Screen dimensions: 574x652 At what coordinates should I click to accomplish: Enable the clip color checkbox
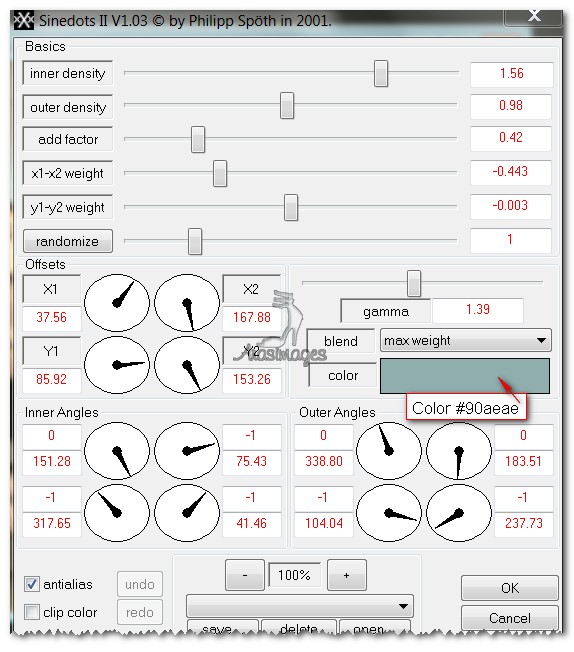point(32,612)
